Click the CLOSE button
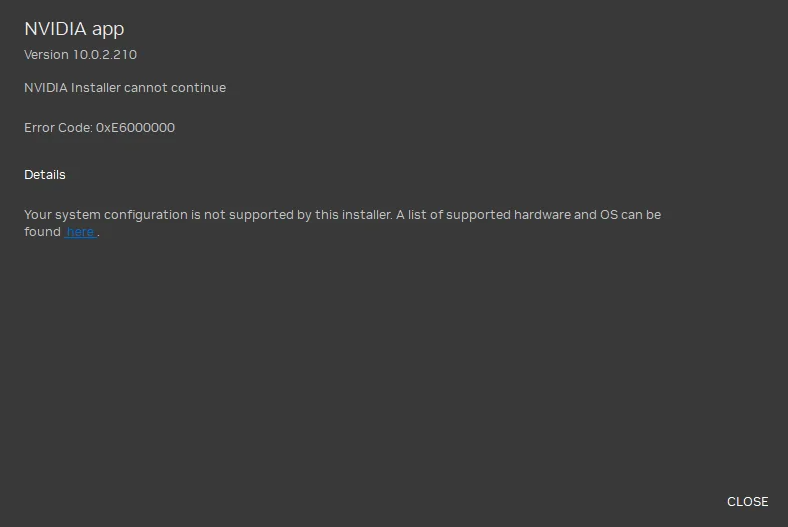The image size is (788, 527). click(x=747, y=502)
